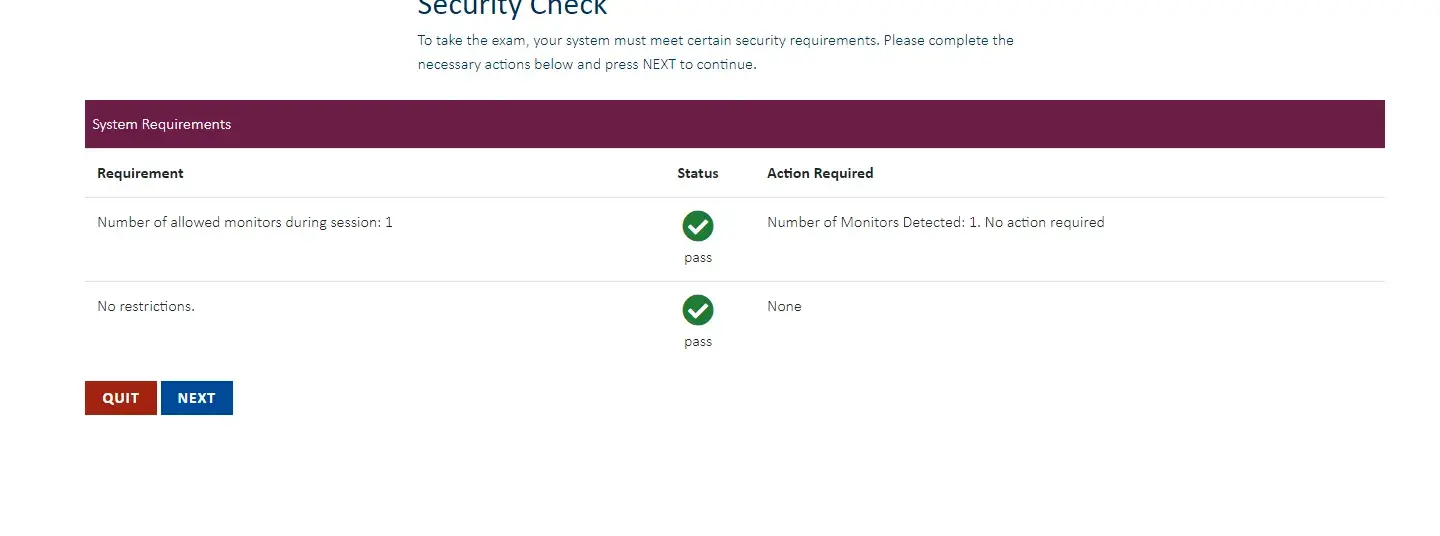The image size is (1440, 536).
Task: Click the allowed monitors requirement text
Action: [245, 222]
